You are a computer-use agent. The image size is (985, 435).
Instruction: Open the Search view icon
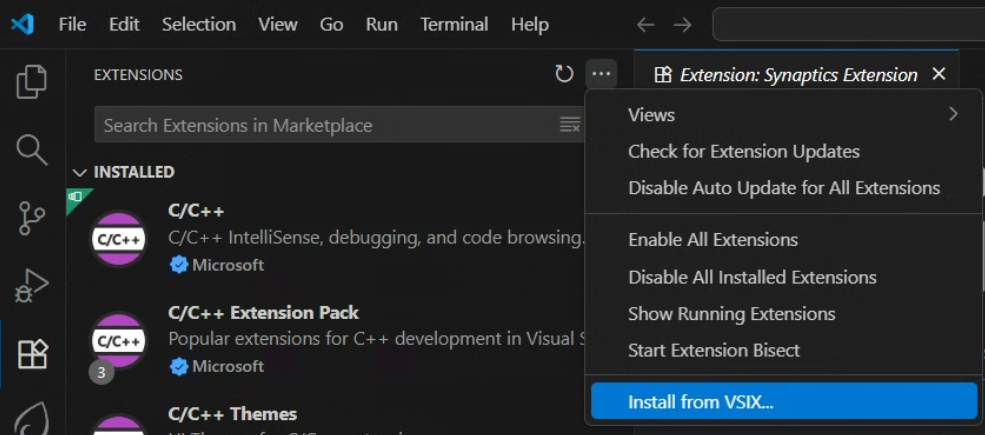32,150
